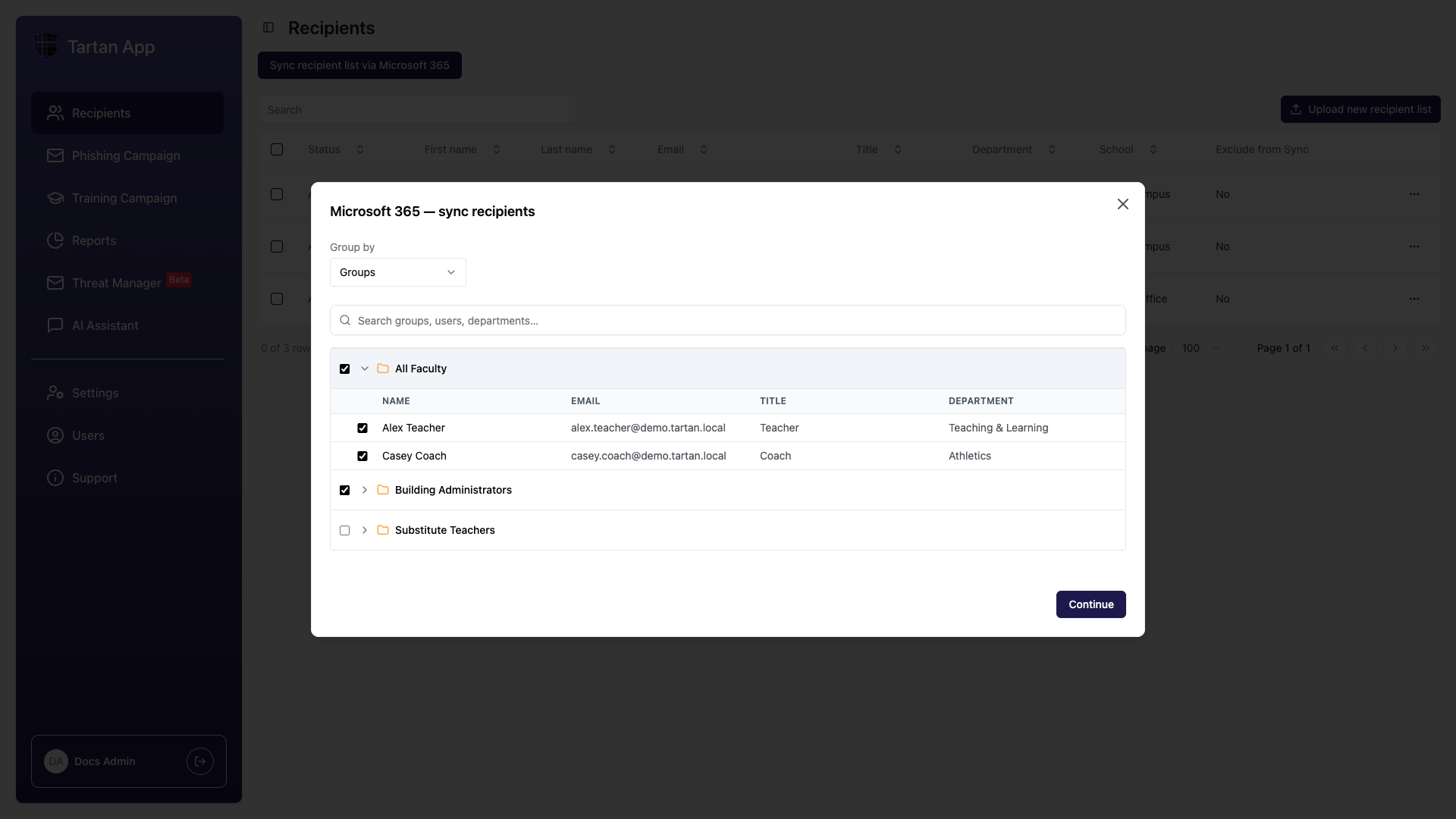This screenshot has width=1456, height=819.
Task: Click the Threat Manager envelope icon
Action: pyautogui.click(x=55, y=283)
